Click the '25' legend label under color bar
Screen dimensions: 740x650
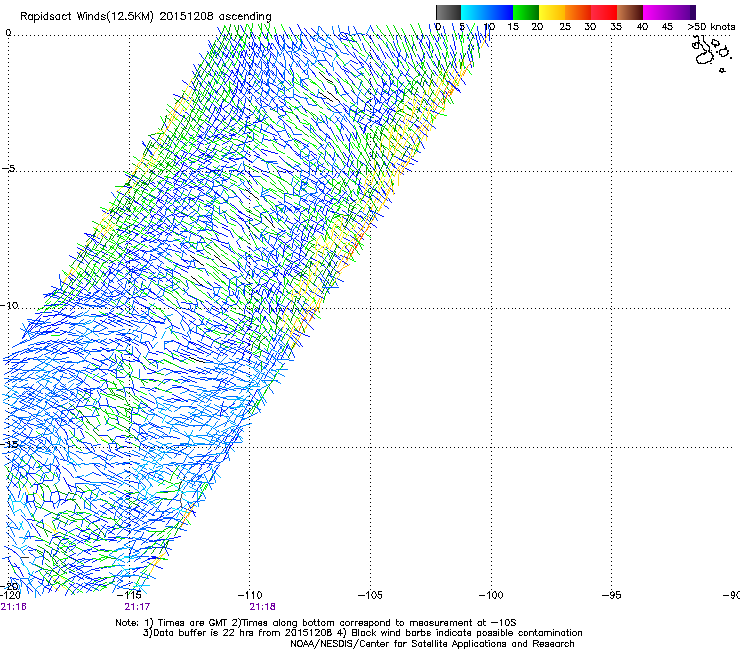point(565,27)
